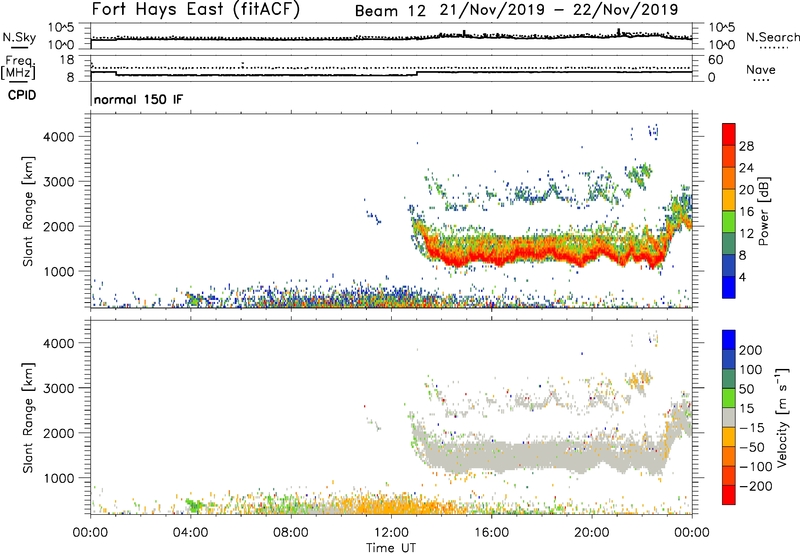
Task: Click the '04:00' time axis tick label
Action: [x=191, y=533]
